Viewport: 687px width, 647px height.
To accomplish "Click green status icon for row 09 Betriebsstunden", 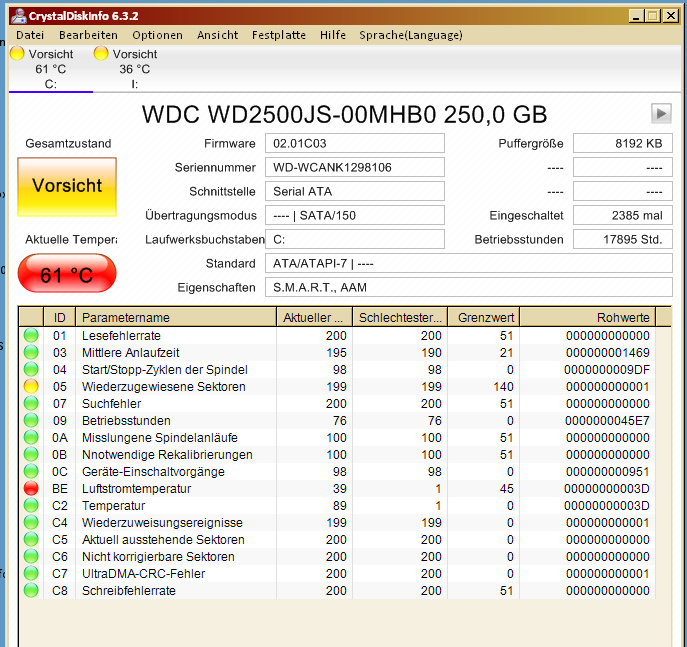I will (31, 421).
